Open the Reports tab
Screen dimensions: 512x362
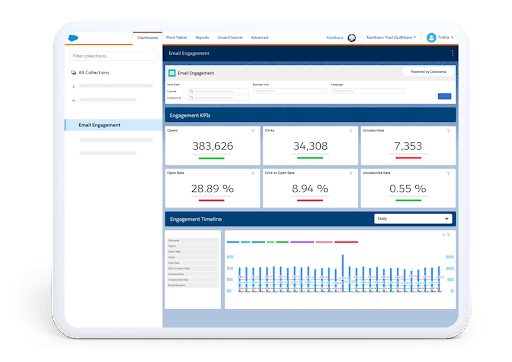[202, 38]
